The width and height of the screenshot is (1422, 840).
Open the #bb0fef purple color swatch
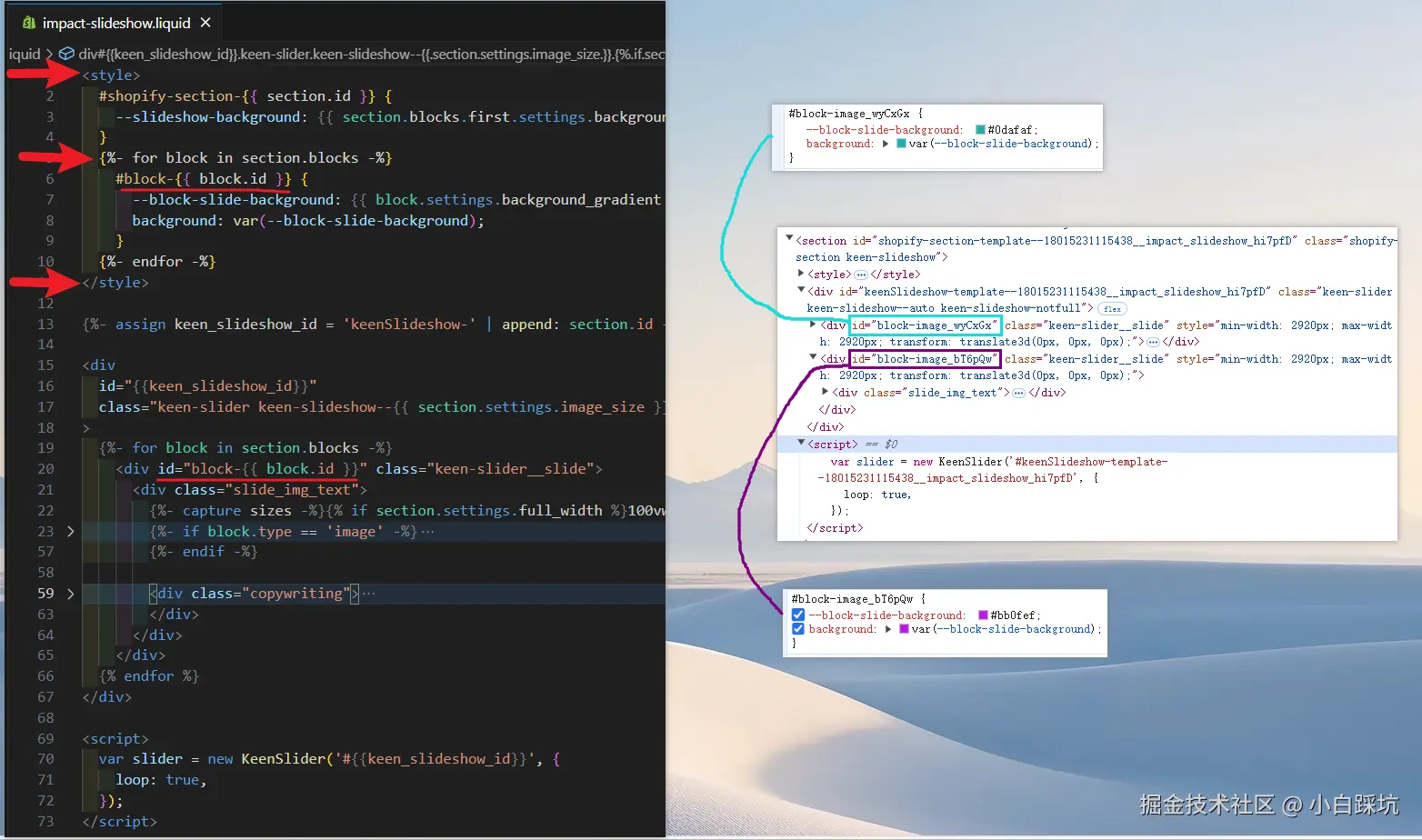coord(983,615)
